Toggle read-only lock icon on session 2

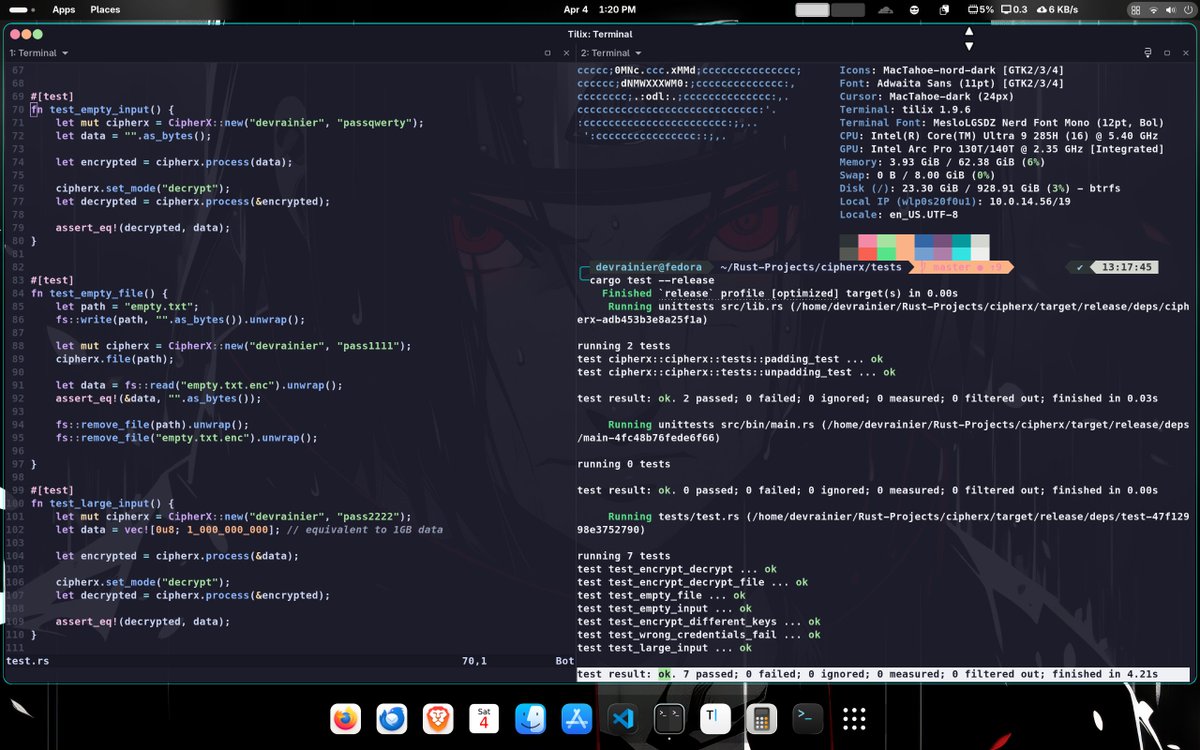(1149, 53)
